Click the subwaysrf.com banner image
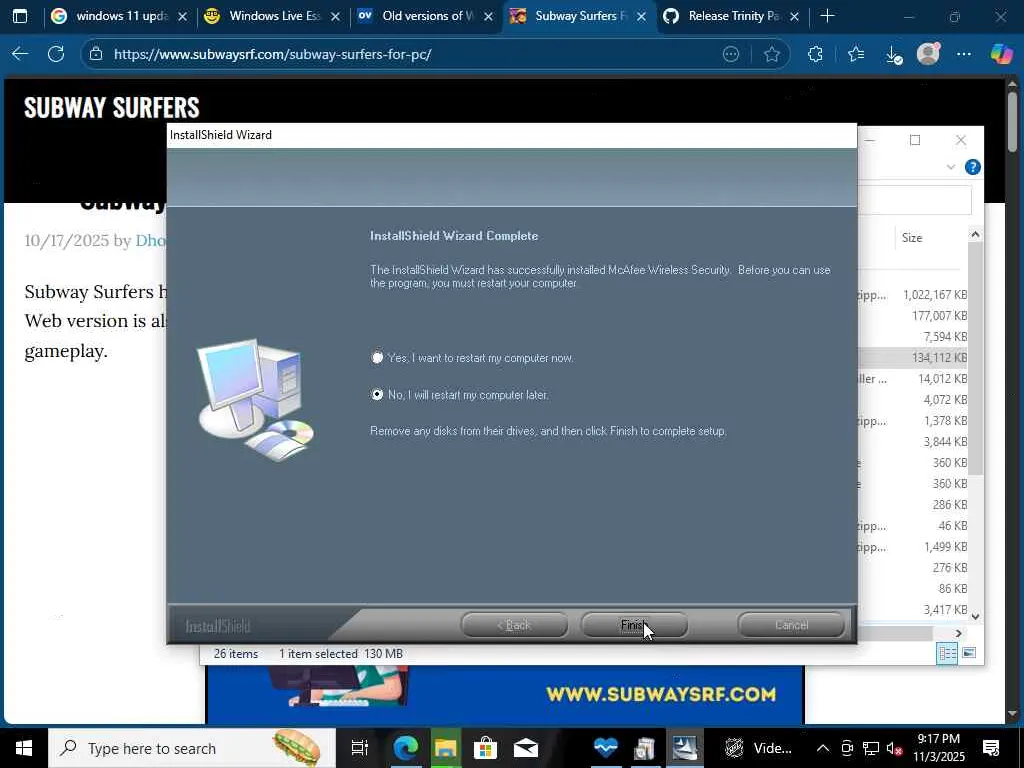 505,694
